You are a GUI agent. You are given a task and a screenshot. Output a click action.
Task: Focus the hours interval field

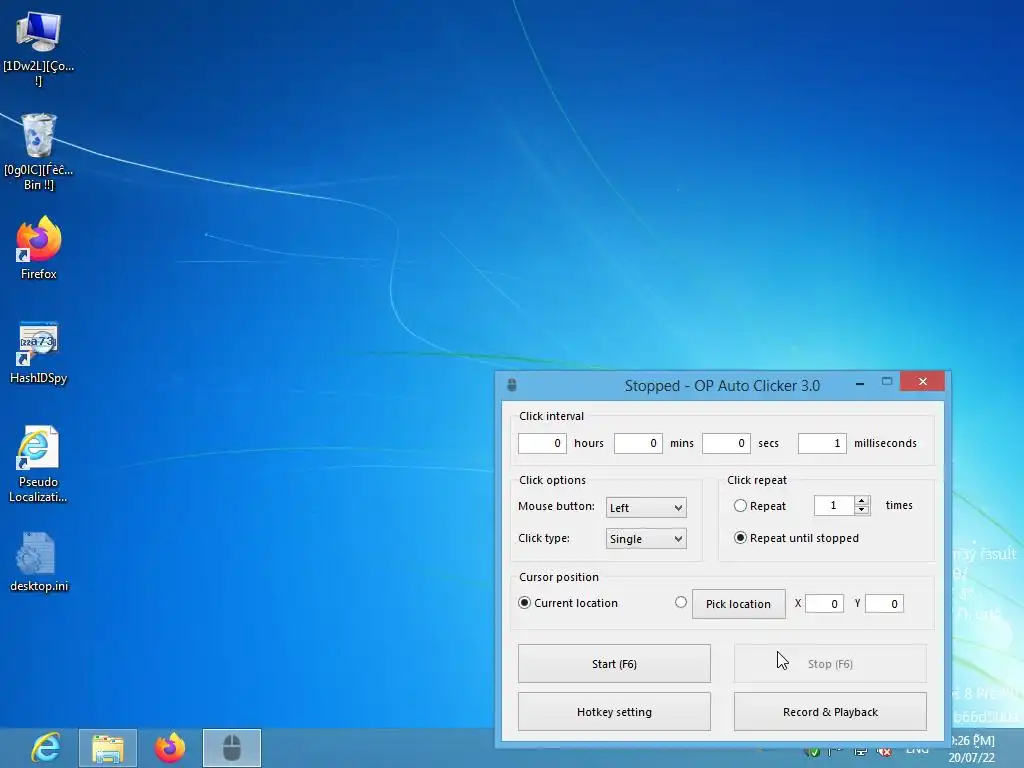tap(542, 443)
